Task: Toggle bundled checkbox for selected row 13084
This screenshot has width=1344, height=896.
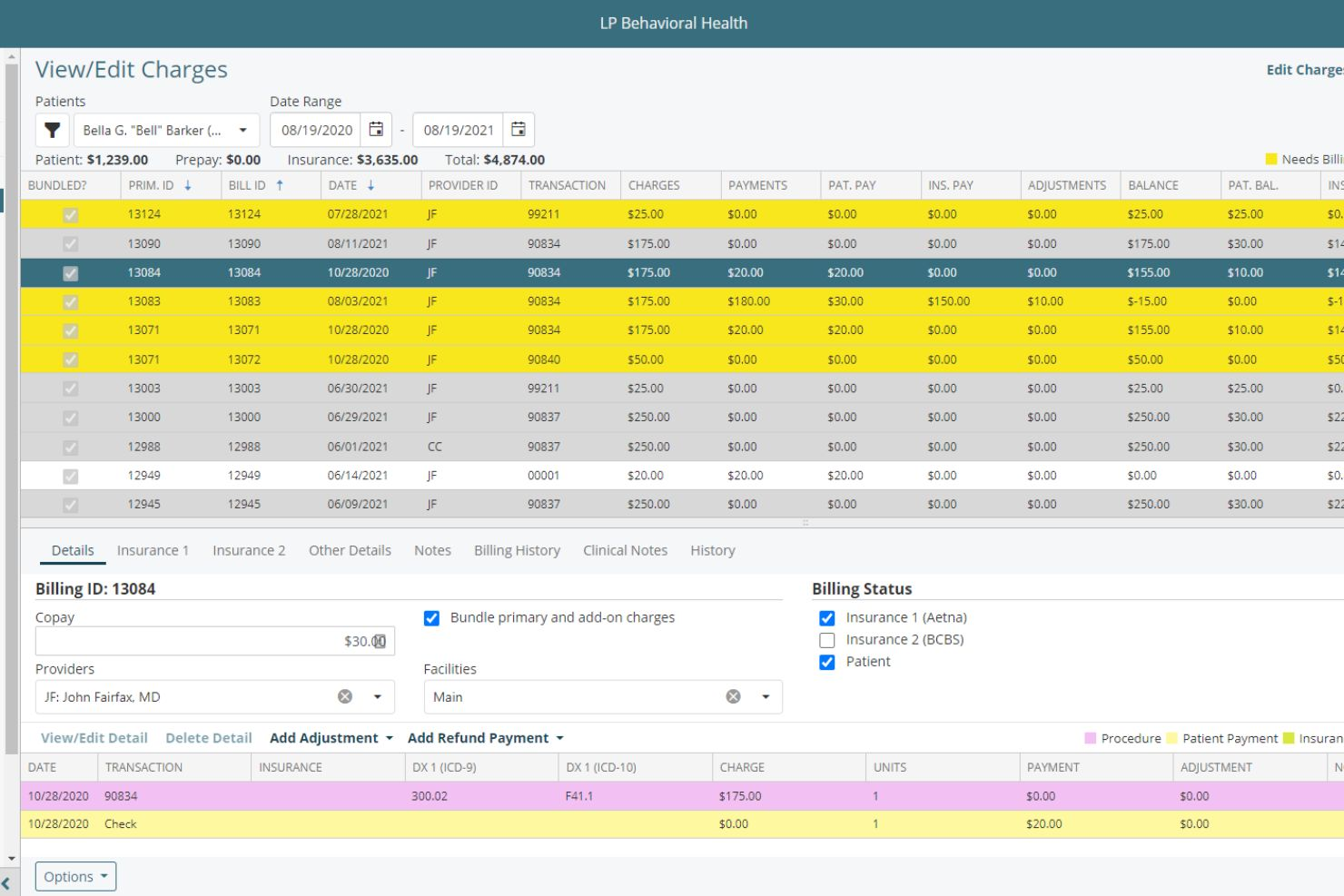Action: (70, 273)
